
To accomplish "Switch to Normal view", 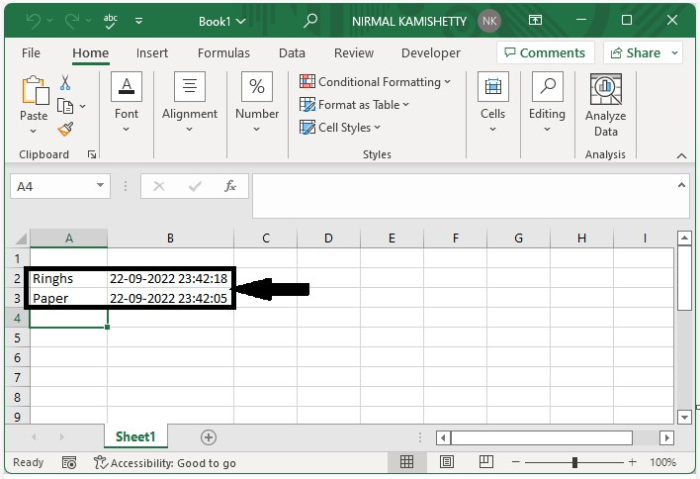I will tap(406, 462).
